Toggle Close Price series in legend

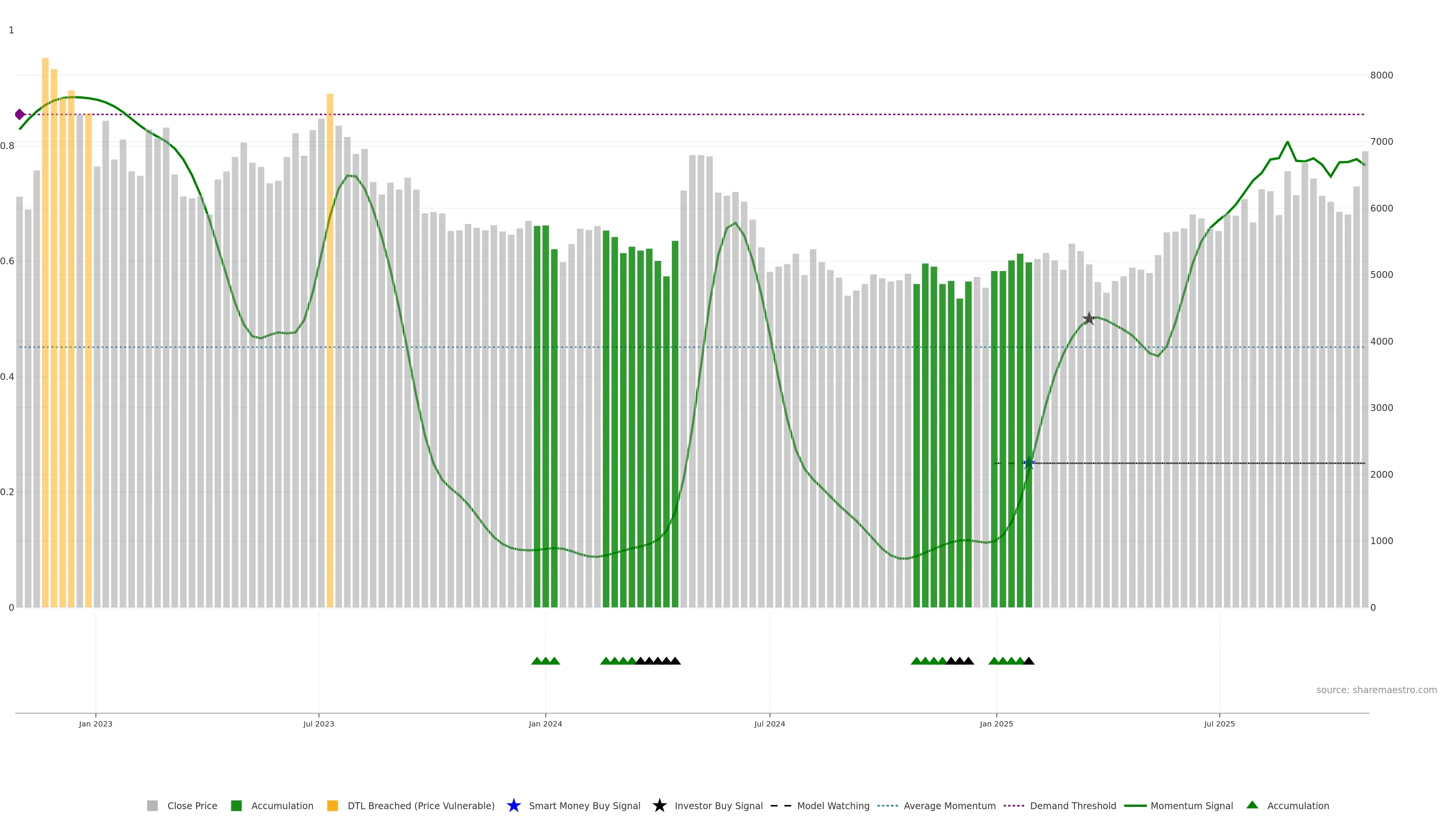[x=191, y=805]
